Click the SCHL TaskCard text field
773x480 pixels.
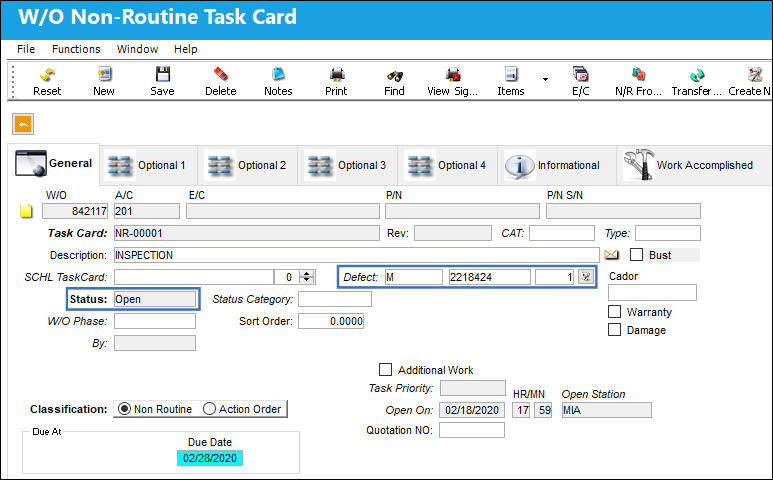[194, 277]
